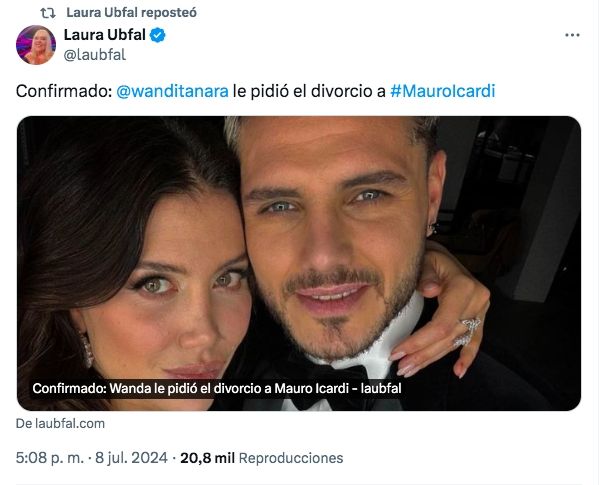The width and height of the screenshot is (599, 485).
Task: Click the card caption about Wanda's divorce
Action: 217,388
